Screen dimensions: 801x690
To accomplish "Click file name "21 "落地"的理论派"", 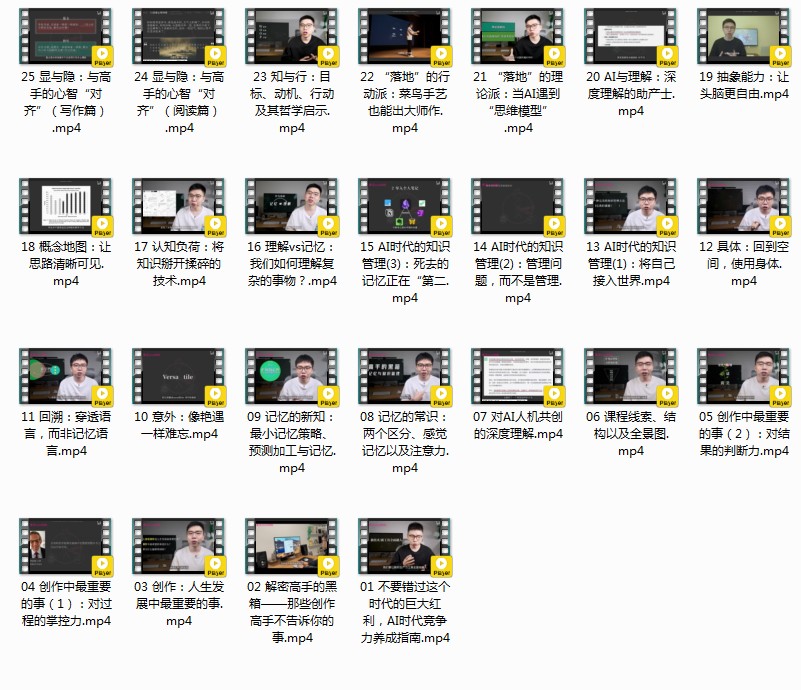I will 518,102.
